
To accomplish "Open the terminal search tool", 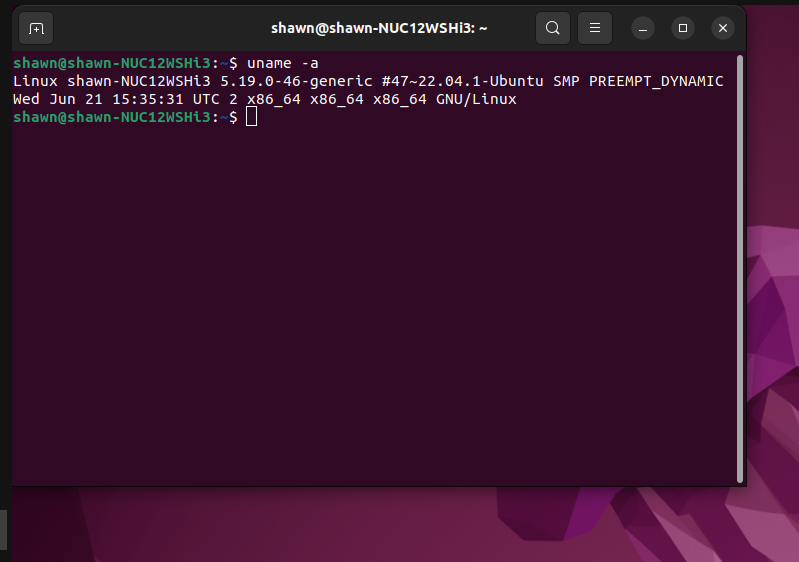I will coord(553,28).
